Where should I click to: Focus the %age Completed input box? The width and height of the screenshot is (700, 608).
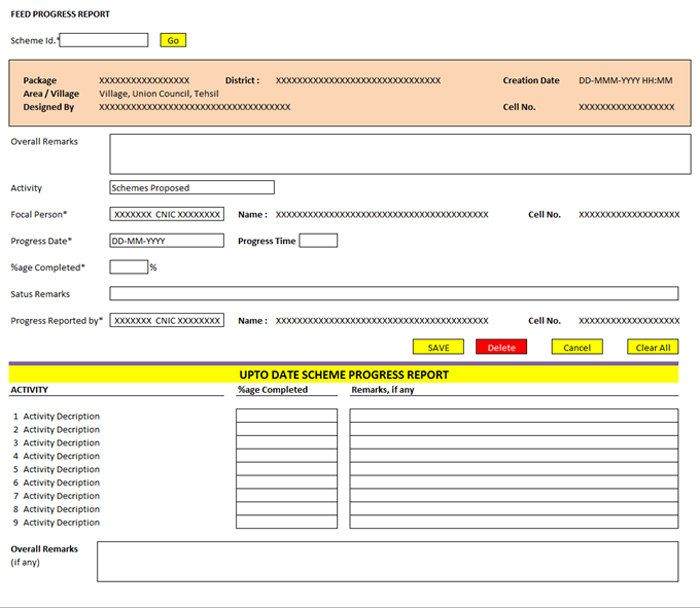[128, 267]
